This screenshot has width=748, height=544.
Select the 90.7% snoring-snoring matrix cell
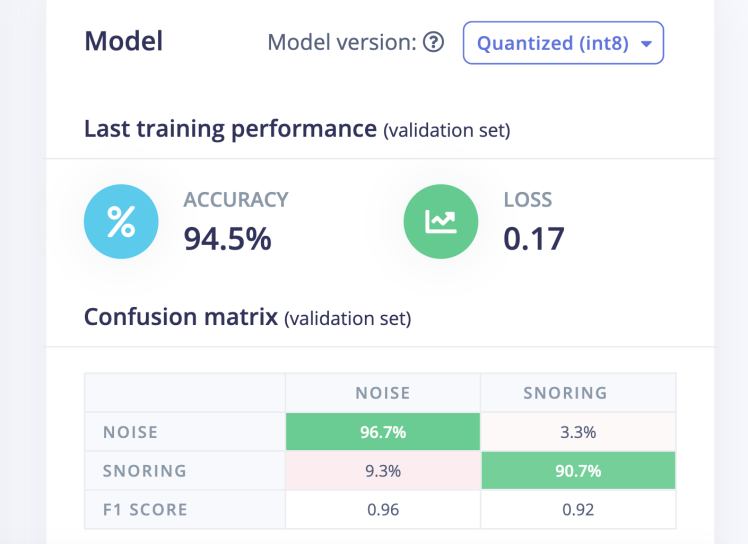click(578, 470)
